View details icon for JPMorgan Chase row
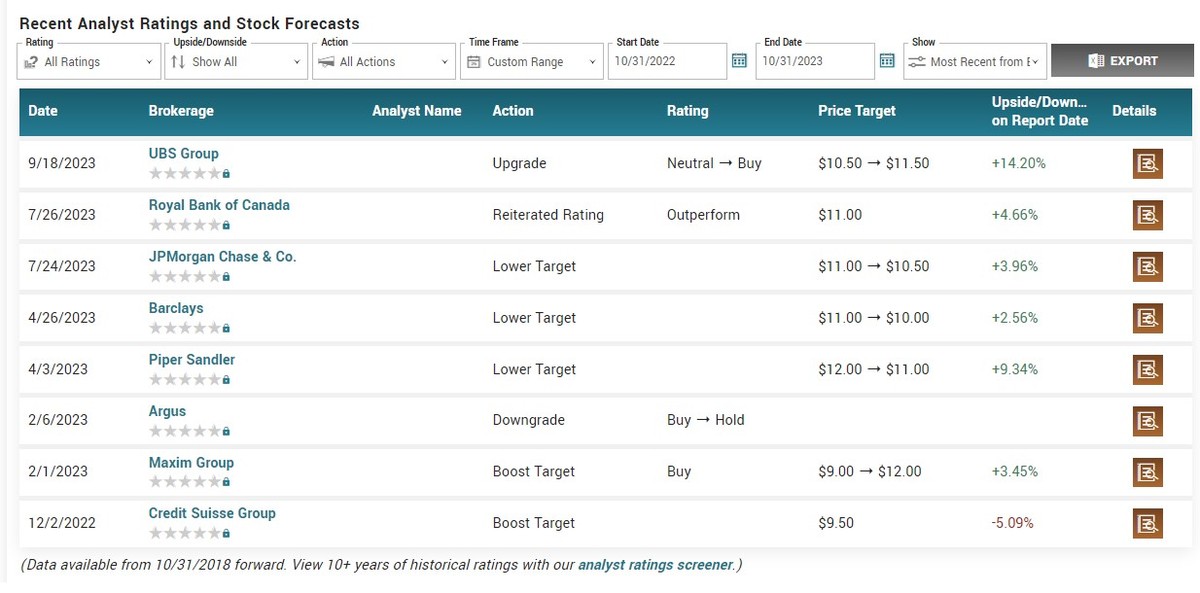Viewport: 1200px width, 593px height. 1147,266
